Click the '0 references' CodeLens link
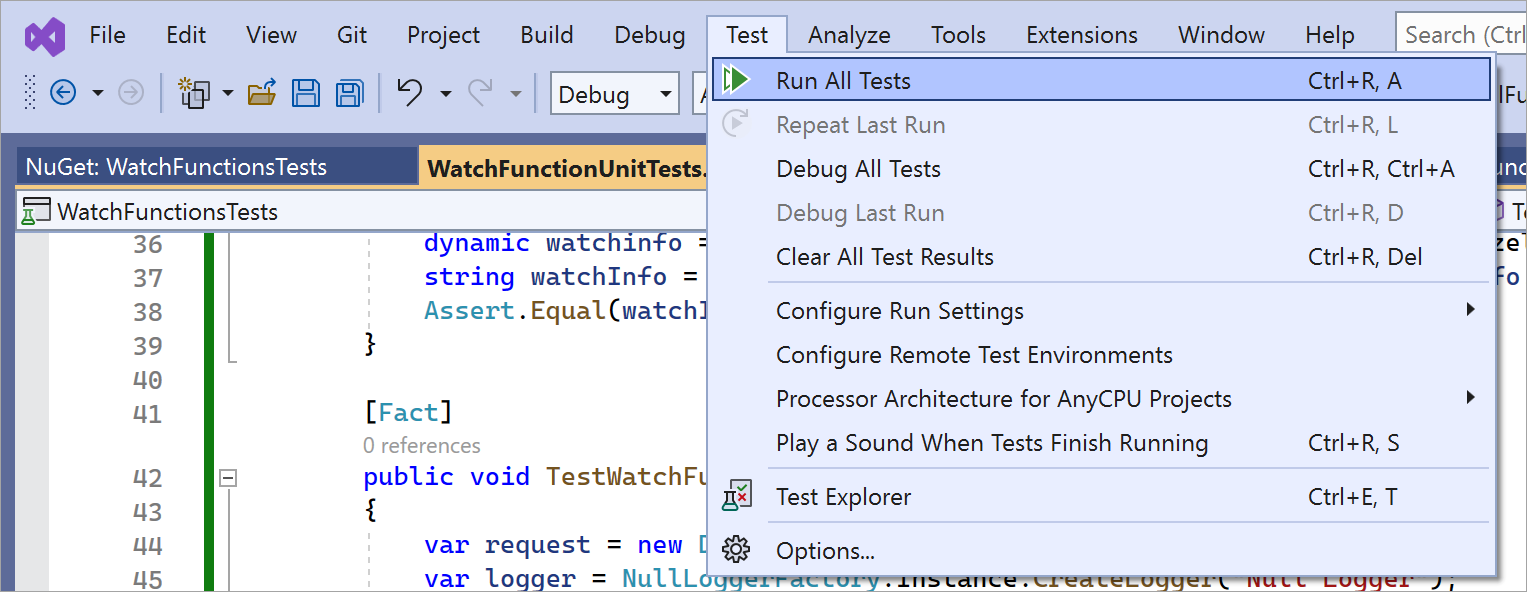Viewport: 1527px width, 592px height. point(422,446)
